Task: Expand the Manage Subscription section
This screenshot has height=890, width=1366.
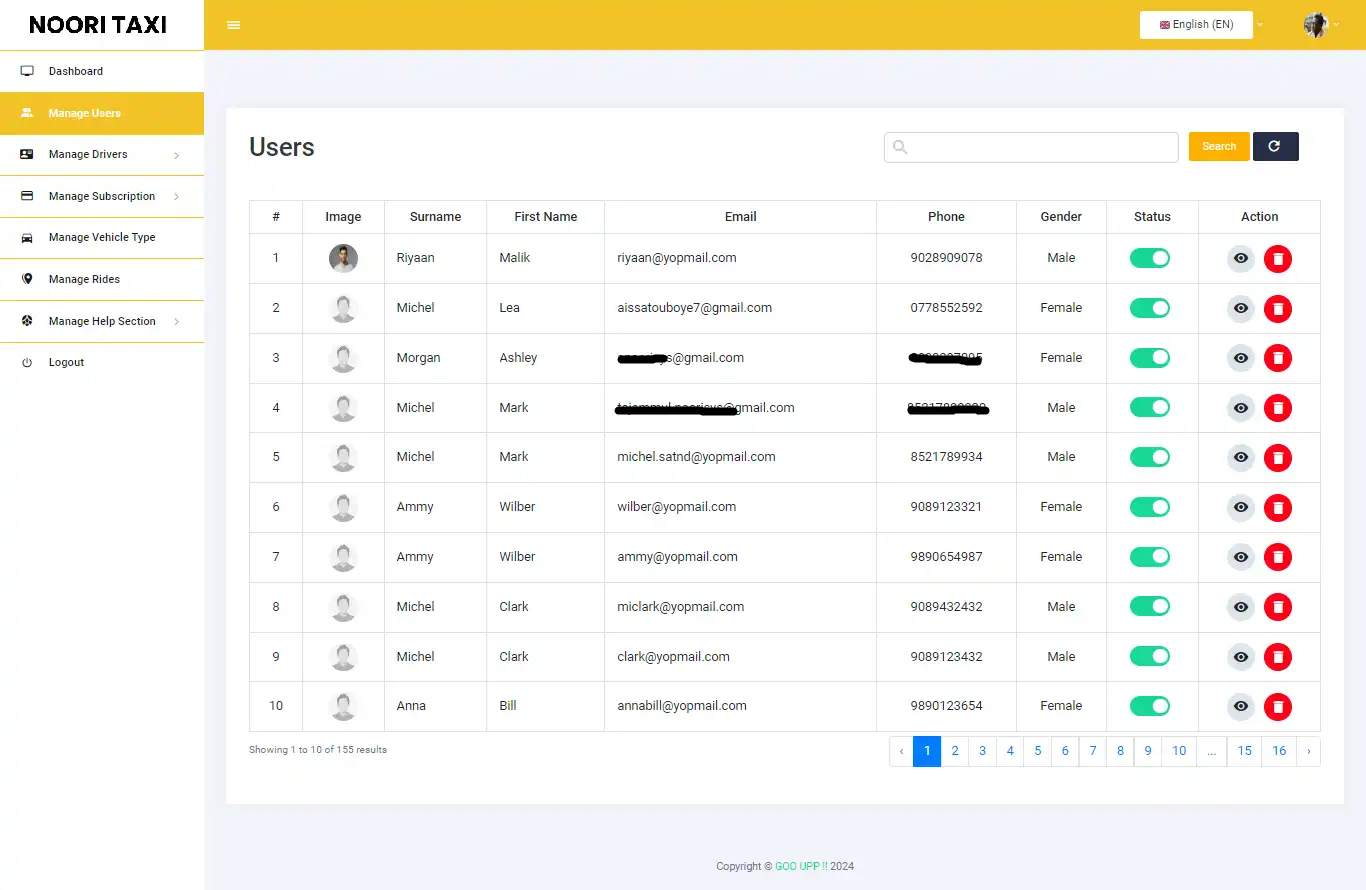Action: pyautogui.click(x=101, y=196)
